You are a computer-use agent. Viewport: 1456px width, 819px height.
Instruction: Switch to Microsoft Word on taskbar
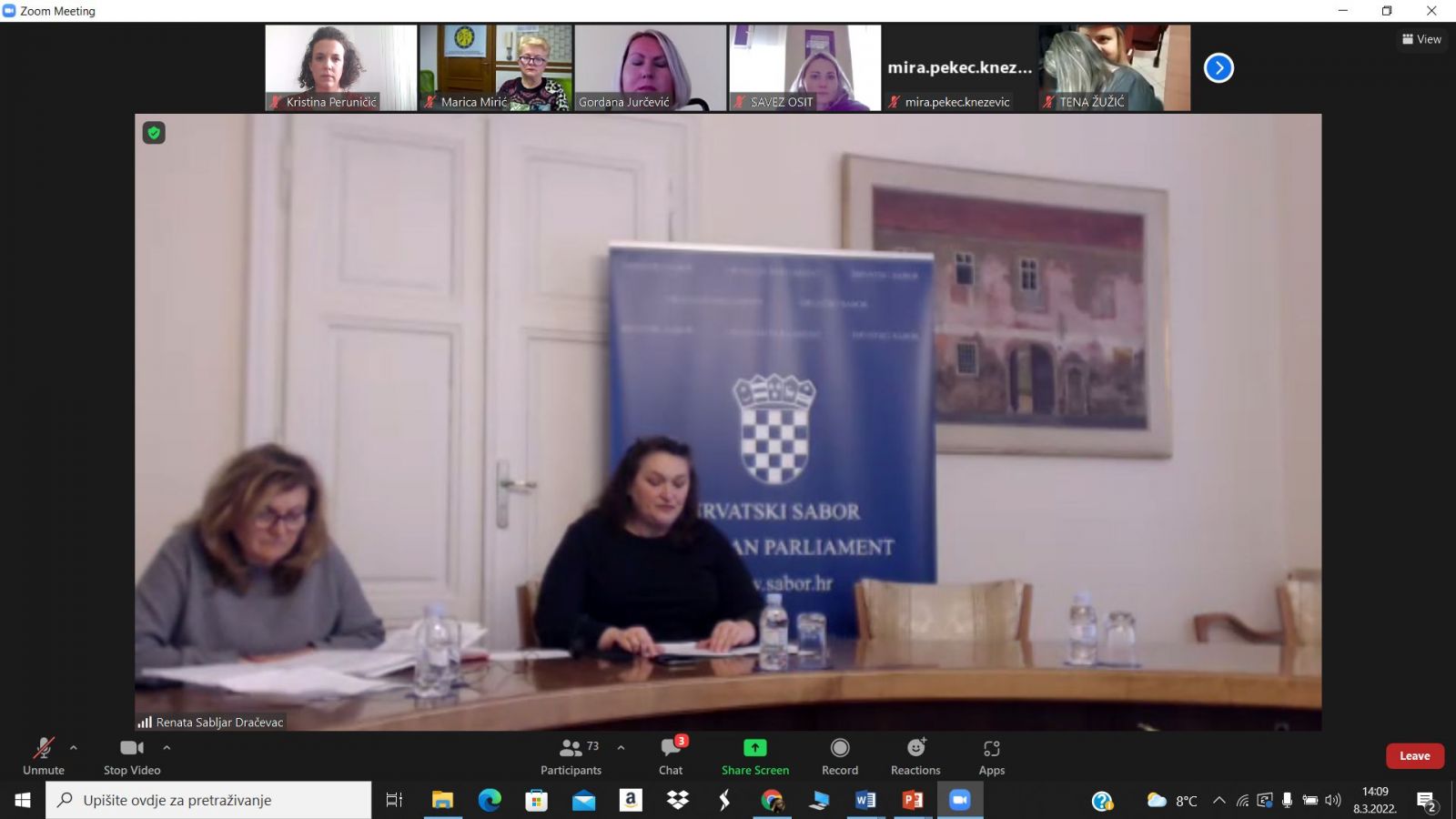pyautogui.click(x=865, y=800)
